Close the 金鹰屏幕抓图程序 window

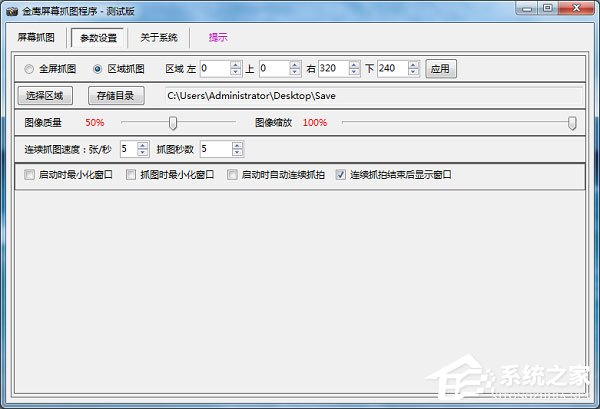point(577,8)
